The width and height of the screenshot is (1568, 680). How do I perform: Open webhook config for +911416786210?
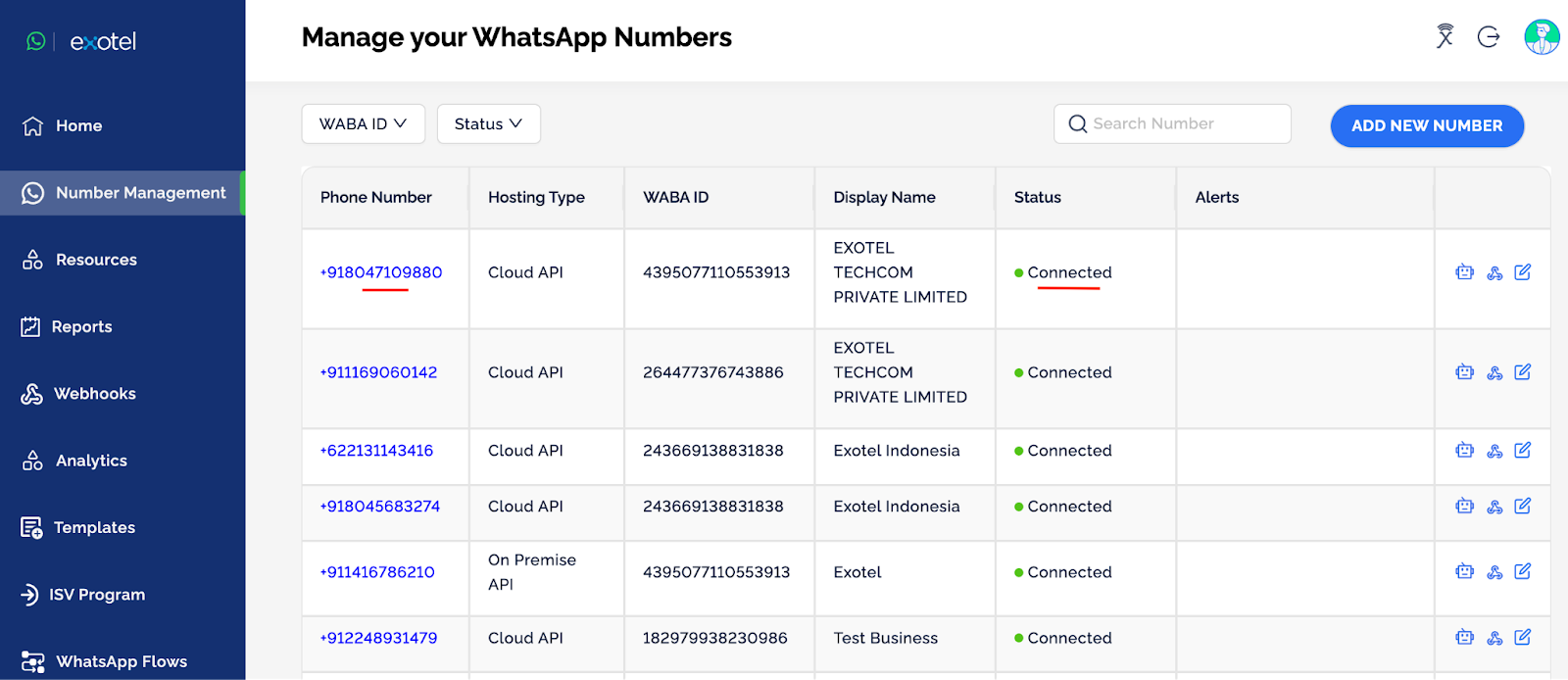tap(1494, 572)
